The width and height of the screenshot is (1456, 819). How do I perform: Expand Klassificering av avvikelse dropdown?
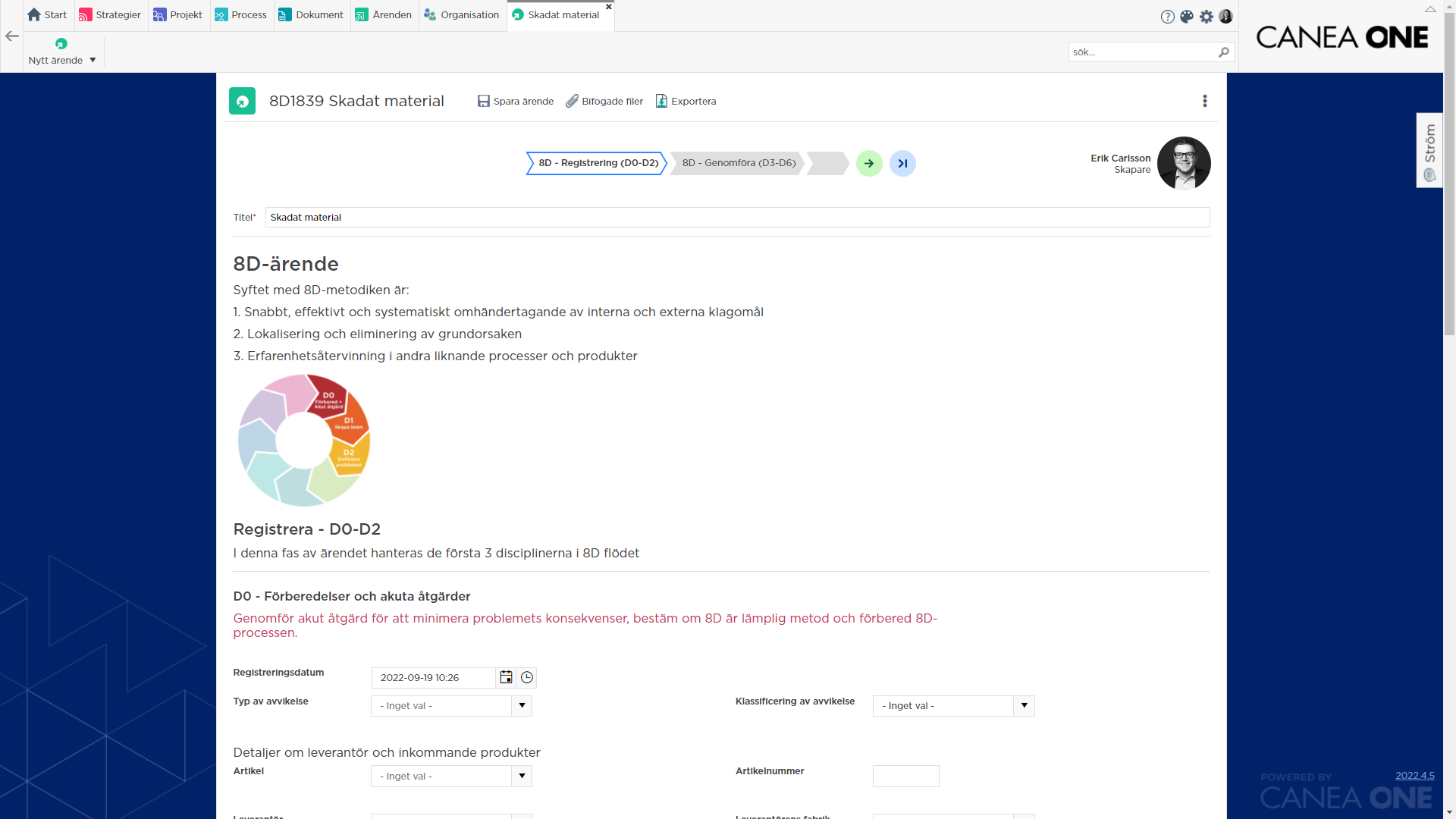click(1024, 706)
